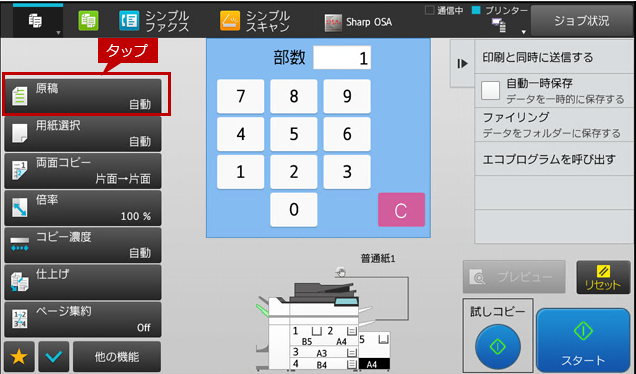636x374 pixels.
Task: Open 倍率 copy ratio setting
Action: point(83,208)
